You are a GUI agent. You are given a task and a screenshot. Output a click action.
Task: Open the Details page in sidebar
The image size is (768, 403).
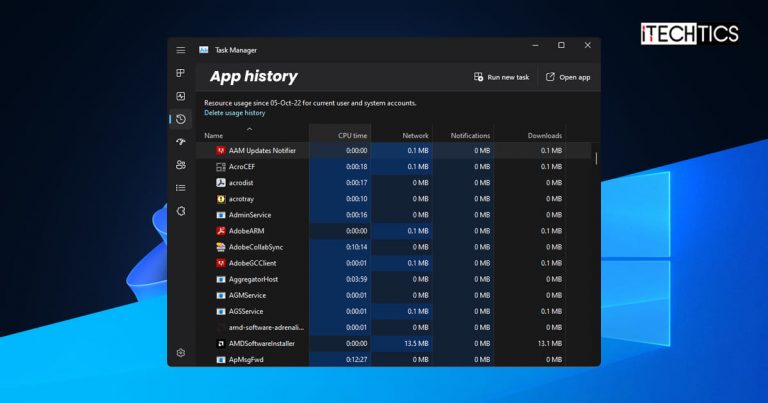click(181, 188)
